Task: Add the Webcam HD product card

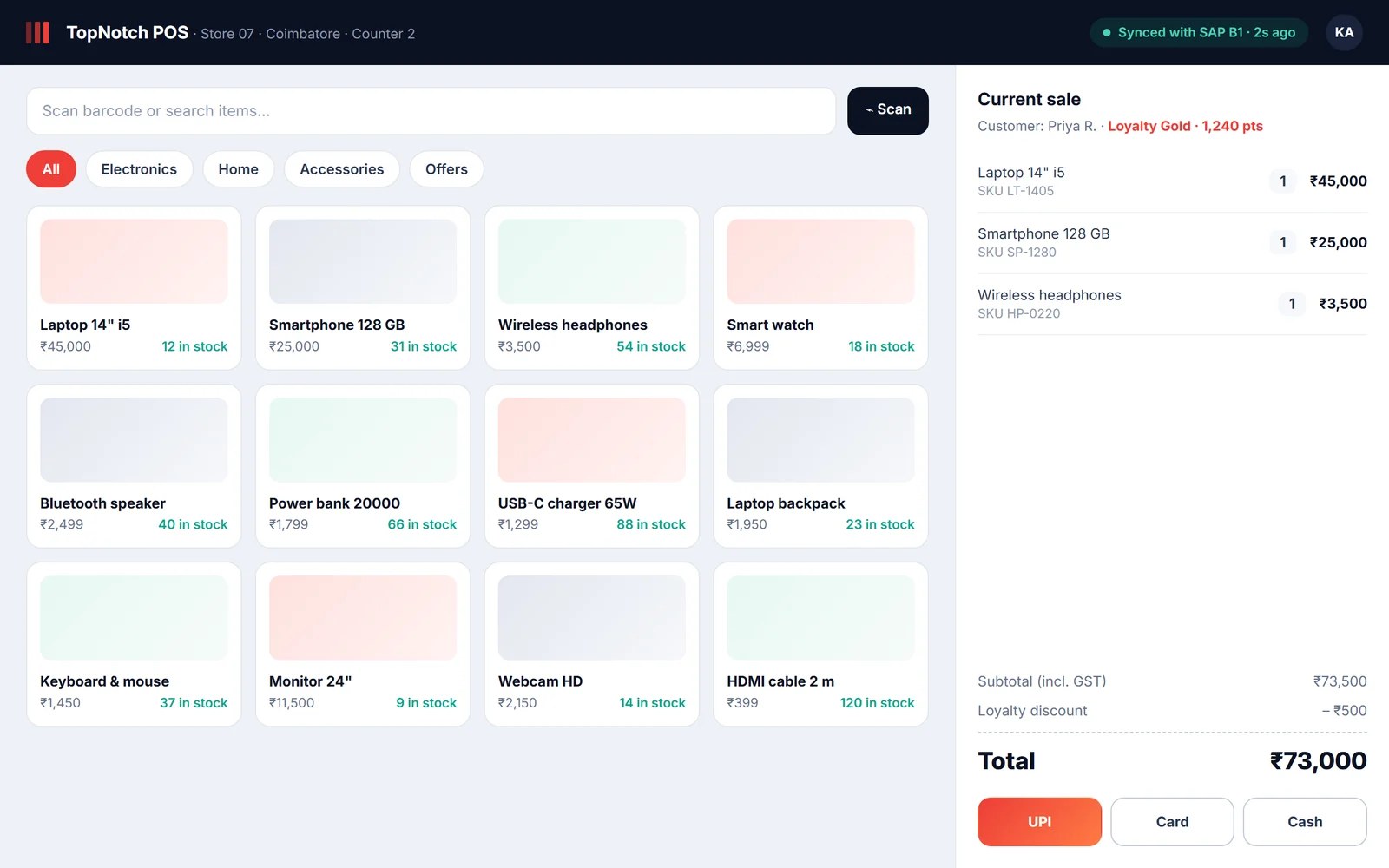Action: click(592, 644)
